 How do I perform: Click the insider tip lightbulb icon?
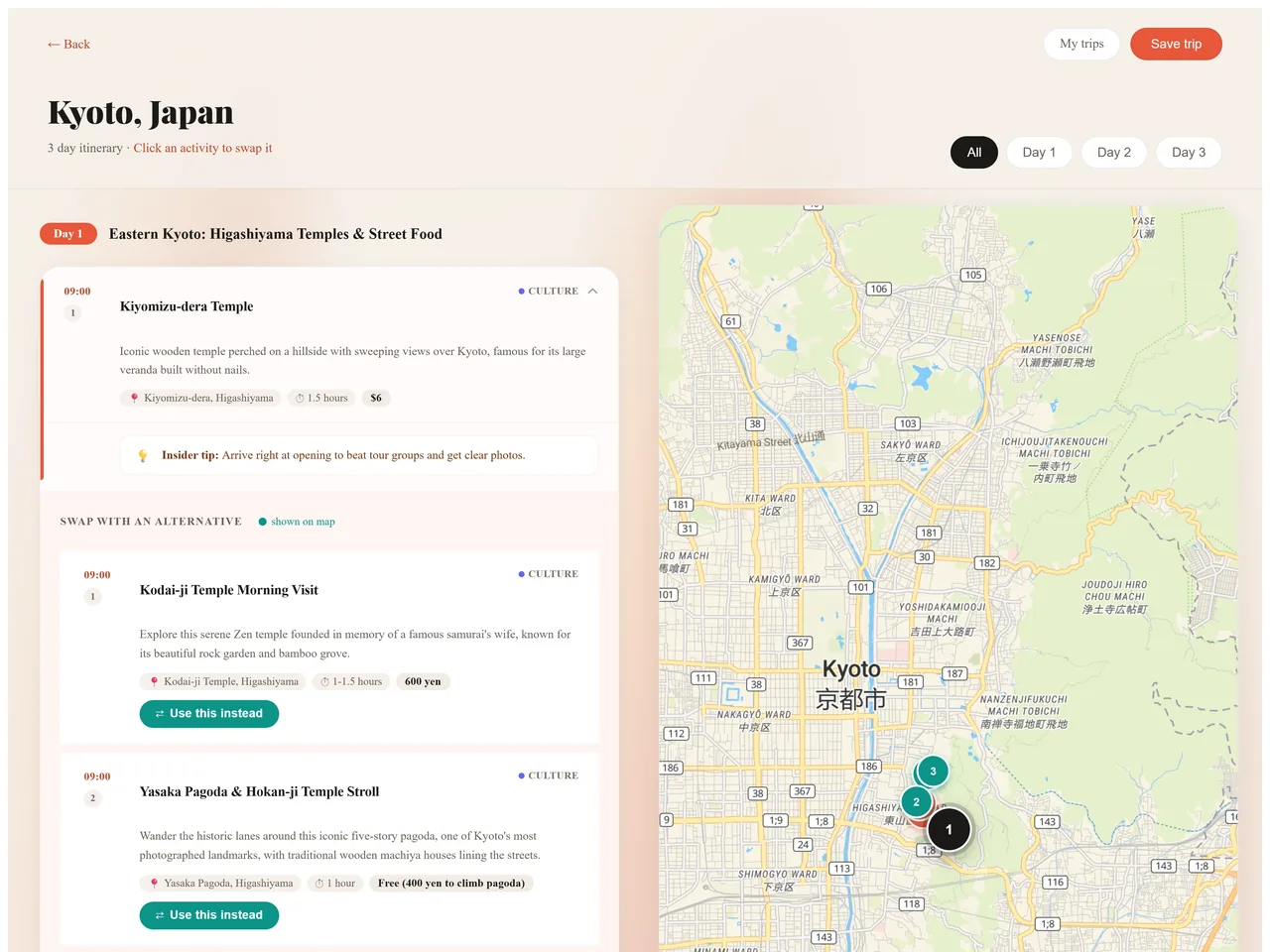142,456
